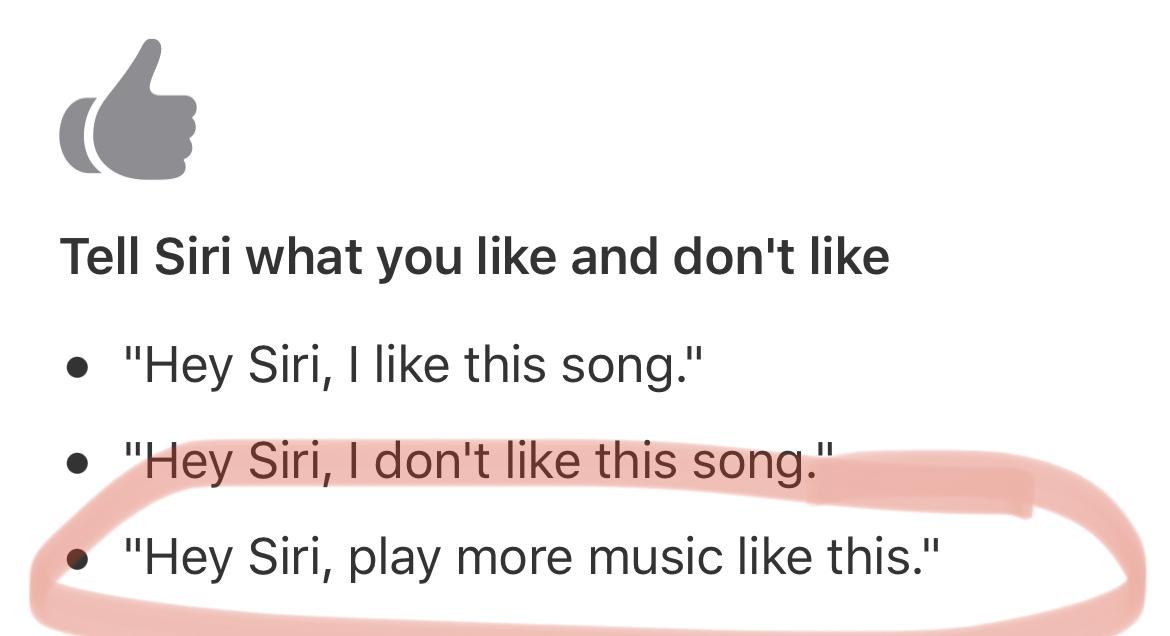
Task: Tap the gray thumbs-up icon
Action: point(128,111)
